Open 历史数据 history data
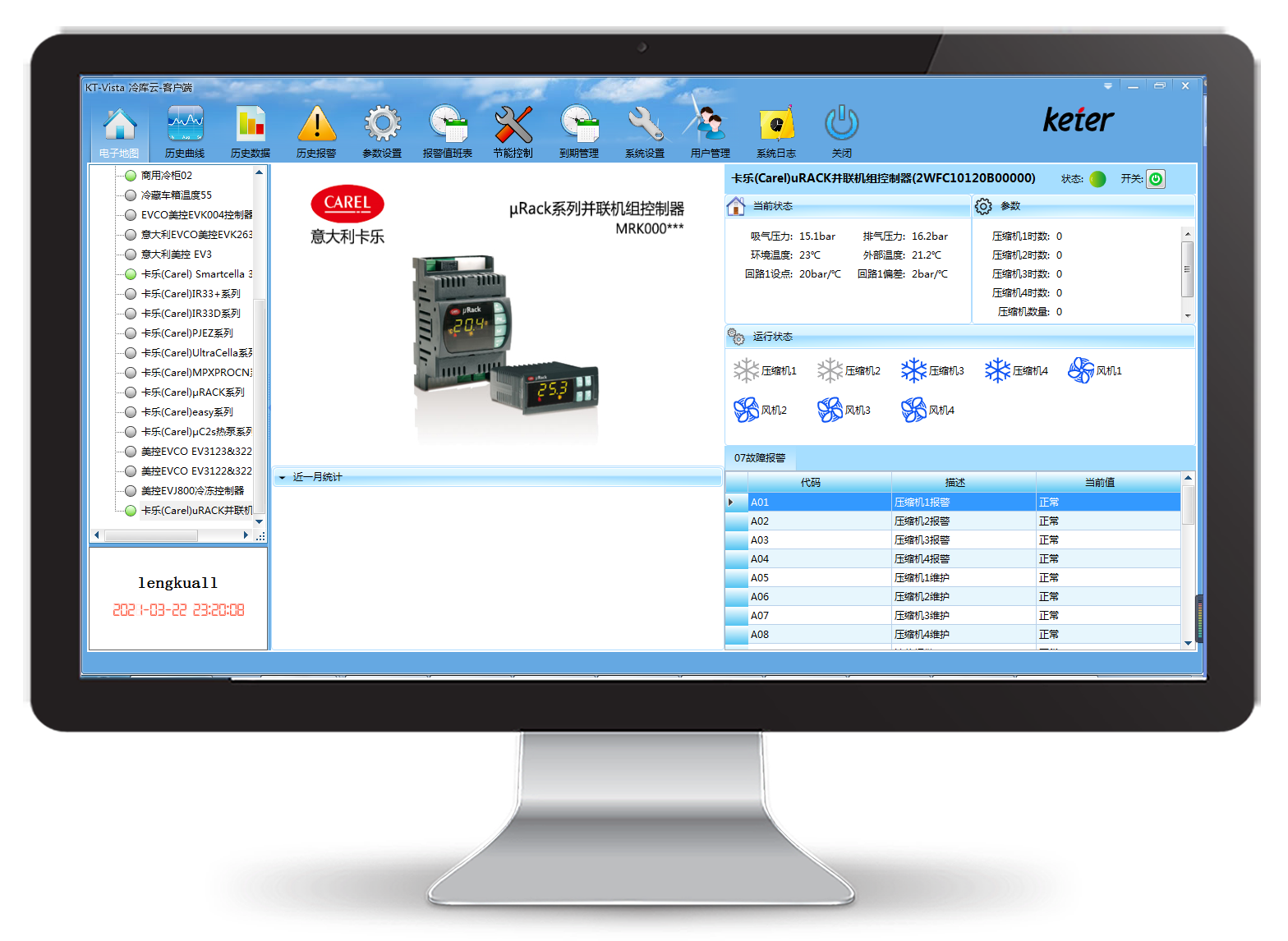The image size is (1288, 941). (x=251, y=131)
